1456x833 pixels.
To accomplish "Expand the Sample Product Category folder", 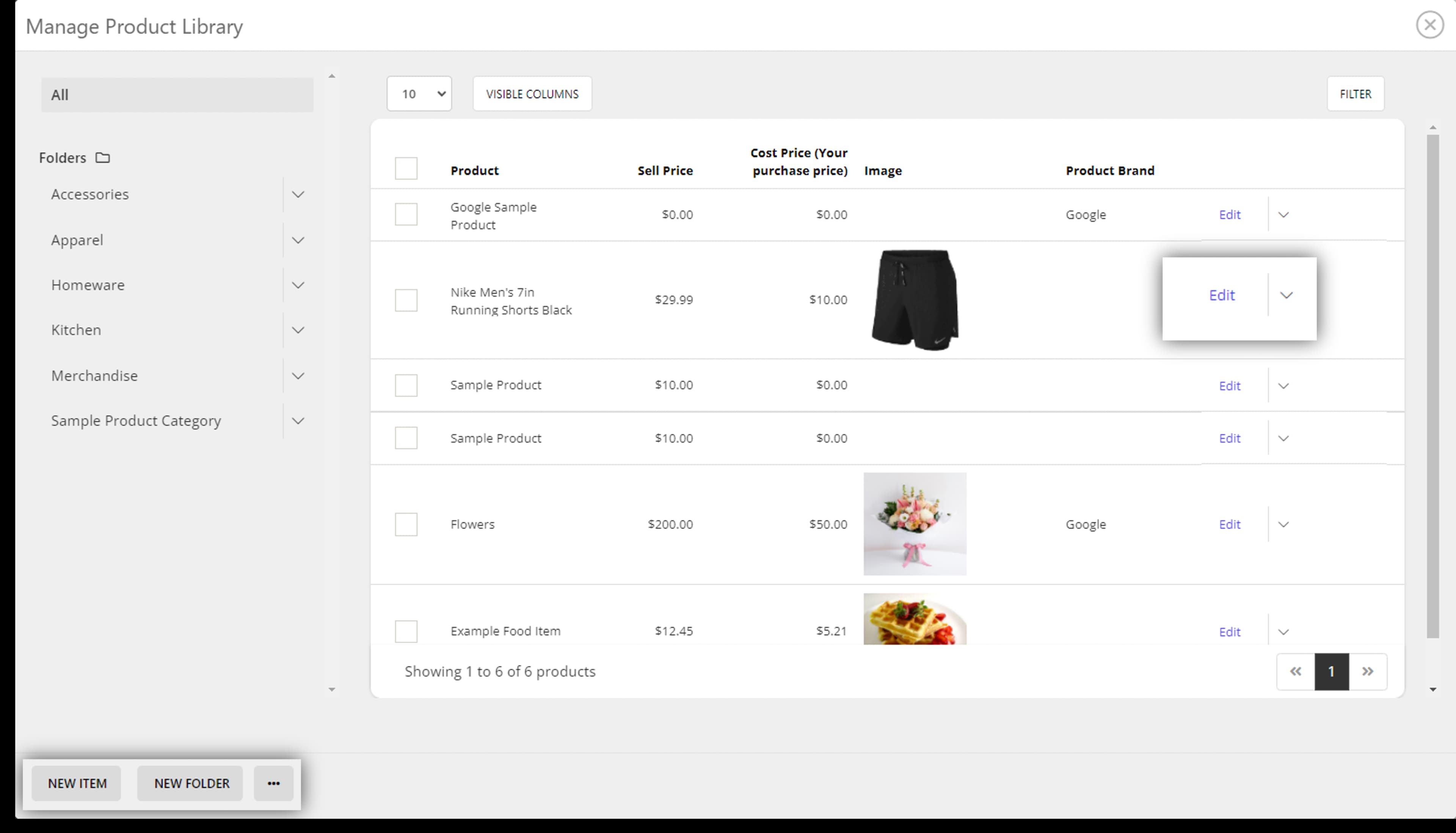I will coord(298,420).
